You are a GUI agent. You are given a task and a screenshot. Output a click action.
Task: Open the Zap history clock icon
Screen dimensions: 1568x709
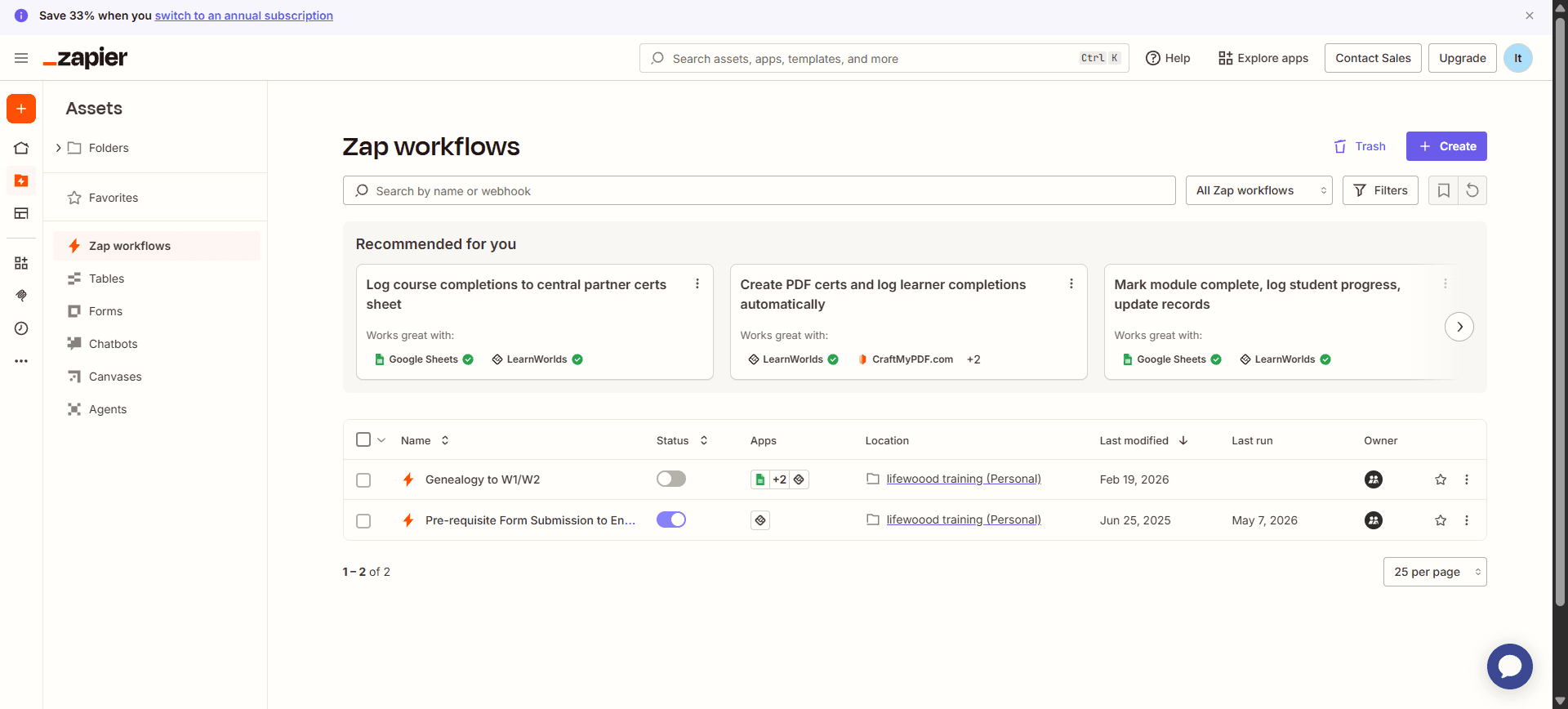click(x=21, y=328)
